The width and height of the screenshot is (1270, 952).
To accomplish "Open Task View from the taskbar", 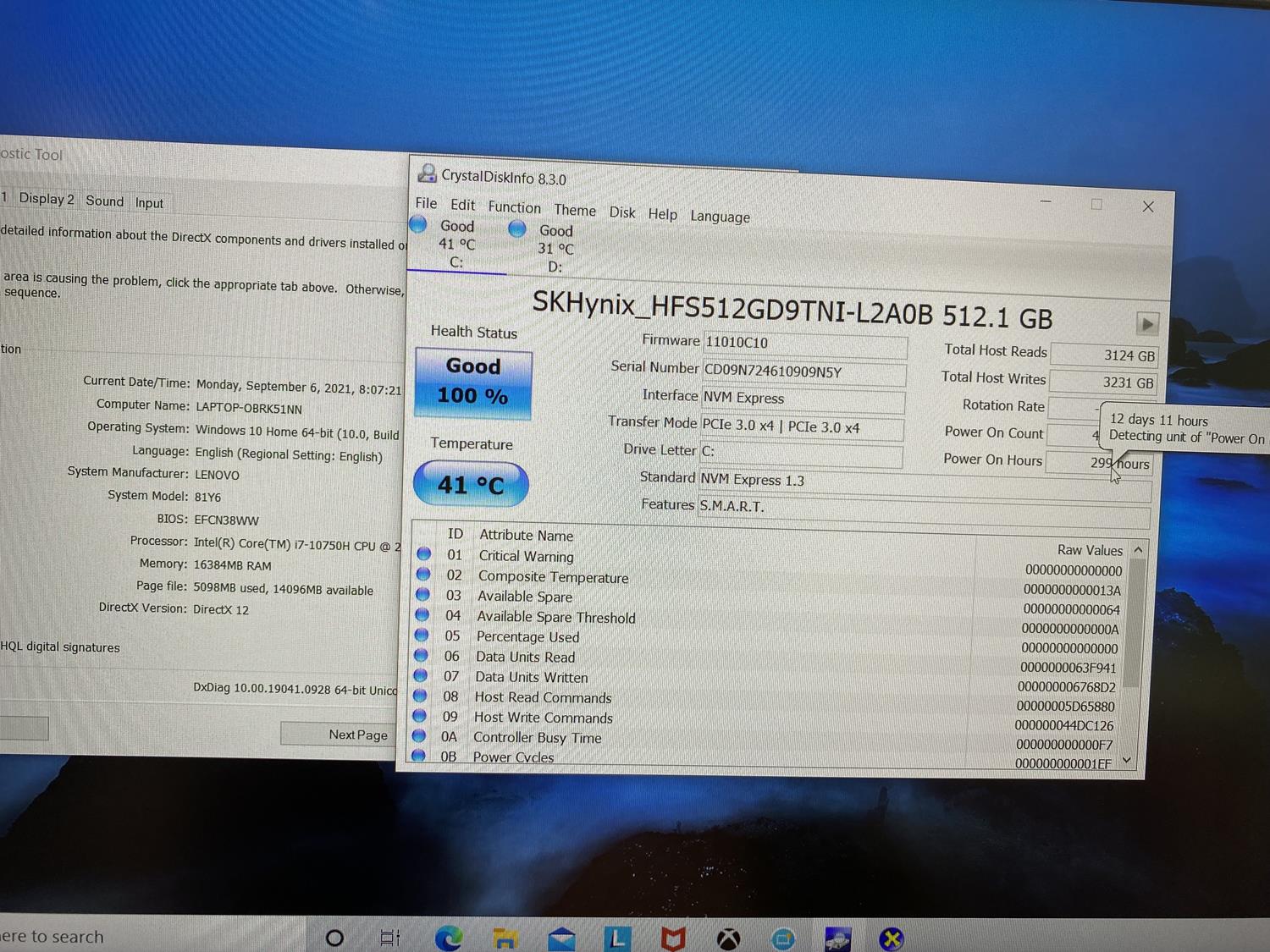I will tap(389, 938).
